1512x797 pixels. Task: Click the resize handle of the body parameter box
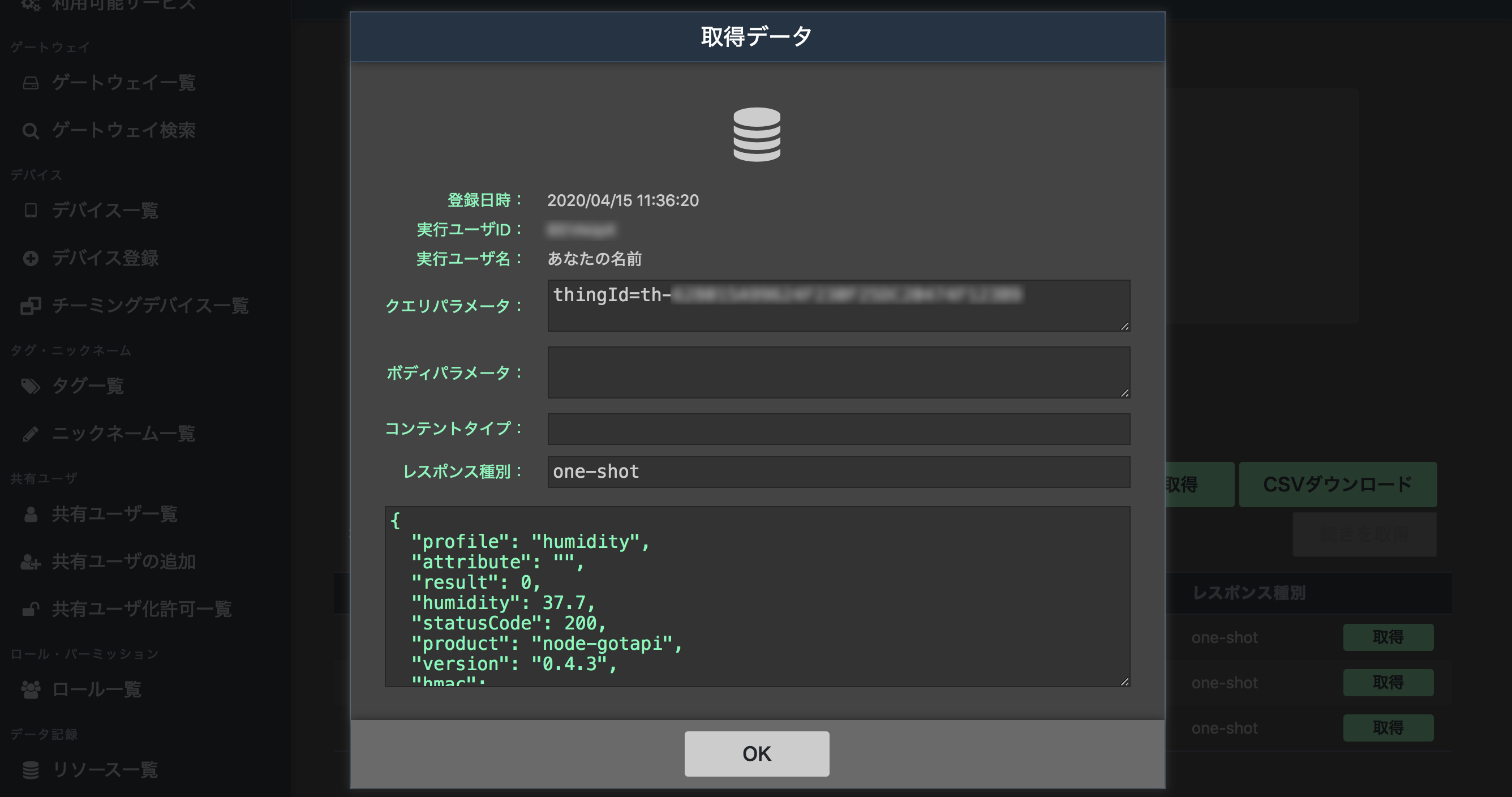1124,393
